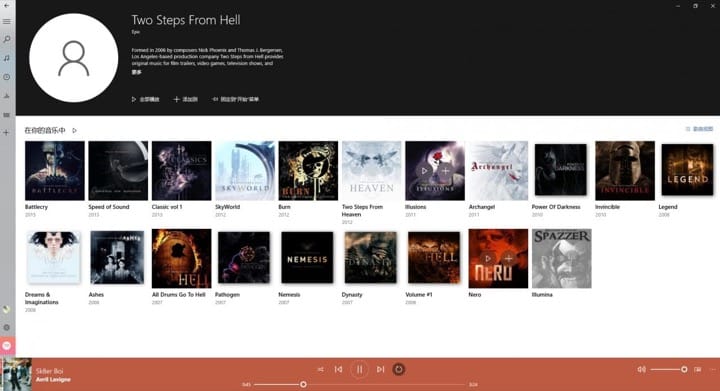Image resolution: width=720 pixels, height=391 pixels.
Task: Open recent plays clock icon
Action: coord(6,77)
